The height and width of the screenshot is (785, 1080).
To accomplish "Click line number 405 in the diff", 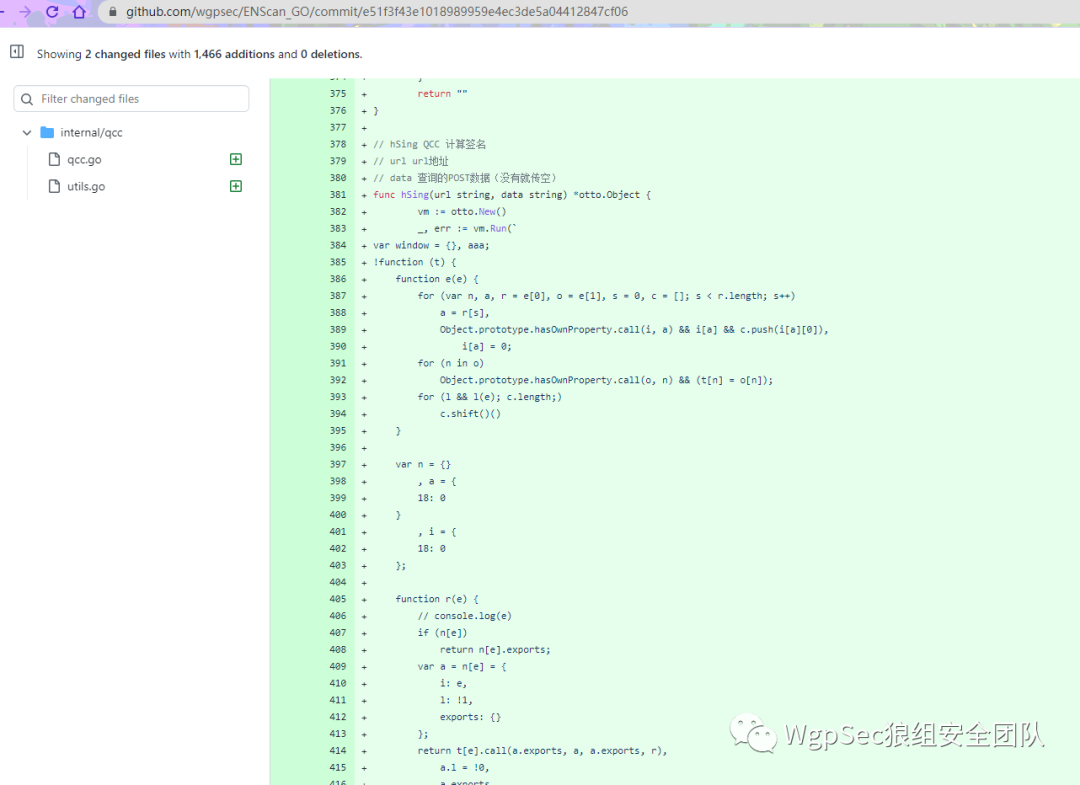I will click(x=337, y=599).
